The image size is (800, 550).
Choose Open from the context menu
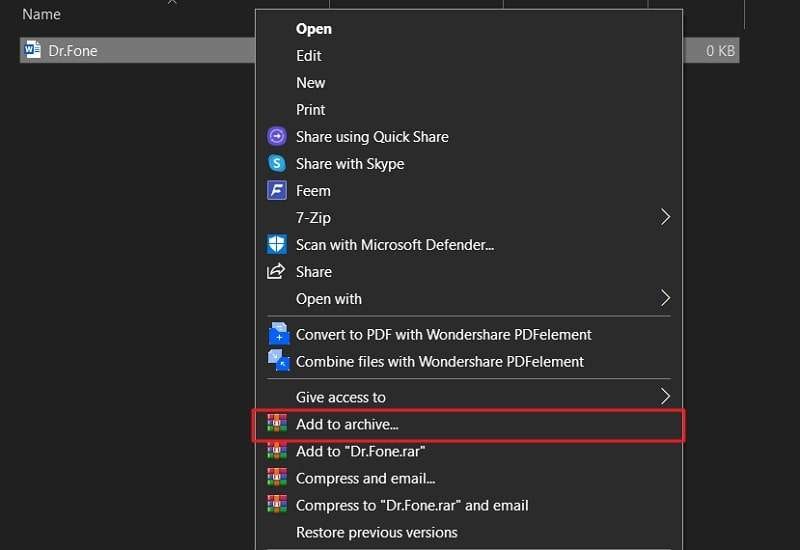(x=314, y=29)
